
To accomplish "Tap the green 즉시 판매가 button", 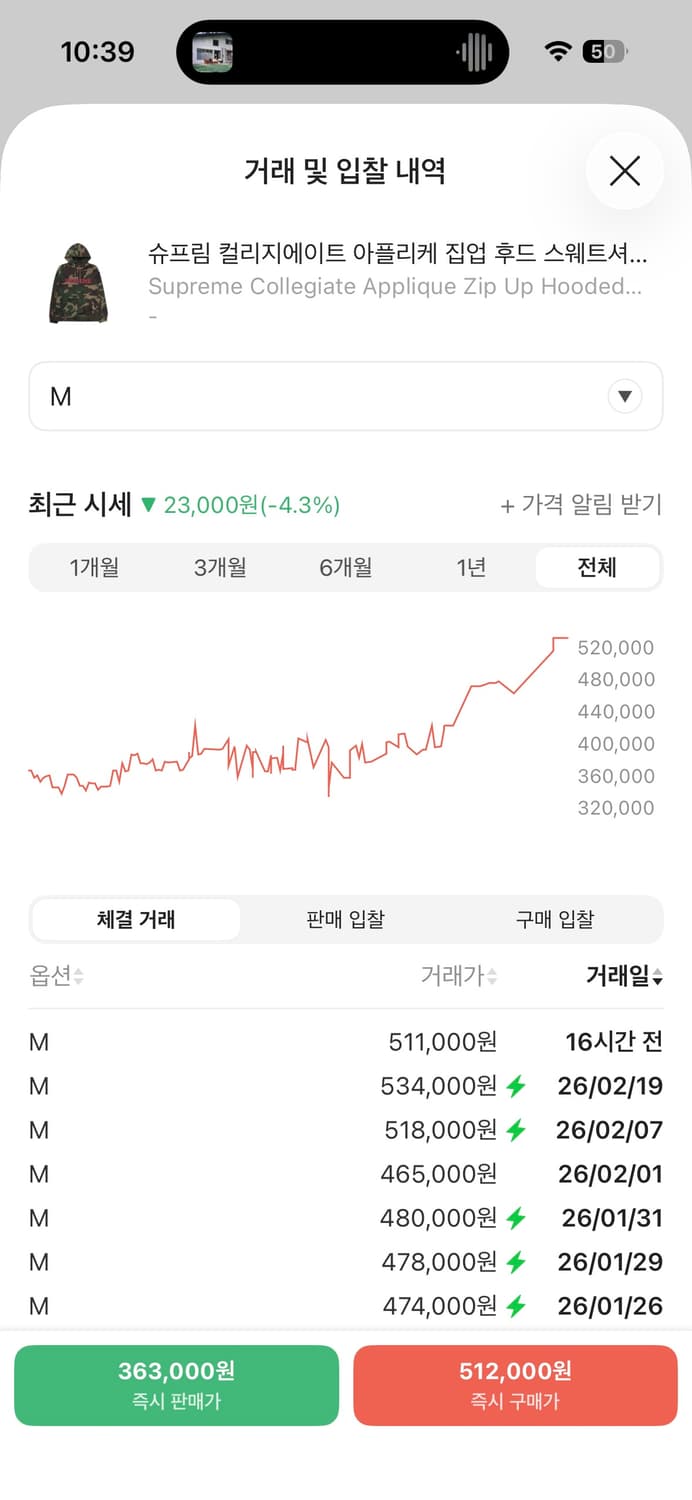I will click(176, 1385).
